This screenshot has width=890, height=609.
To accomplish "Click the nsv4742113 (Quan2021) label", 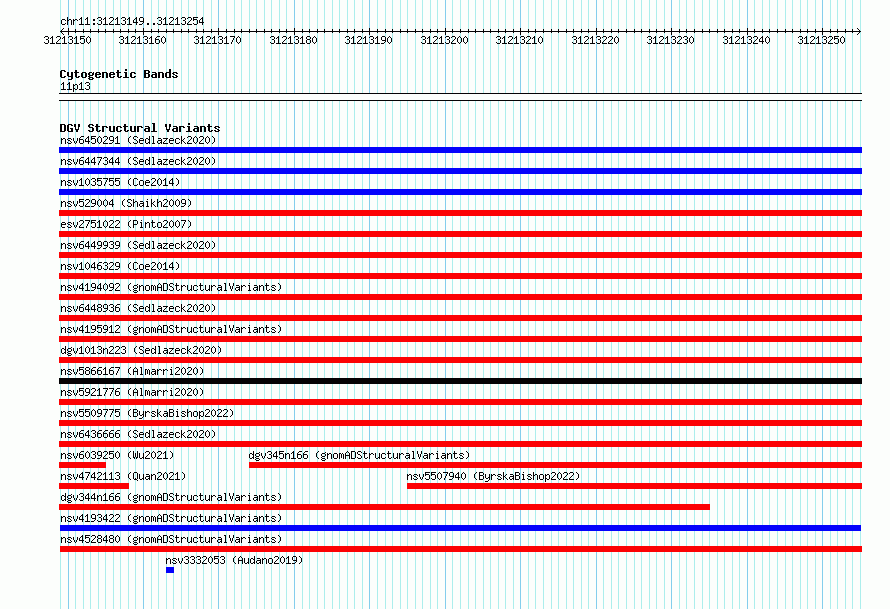I will coord(123,476).
